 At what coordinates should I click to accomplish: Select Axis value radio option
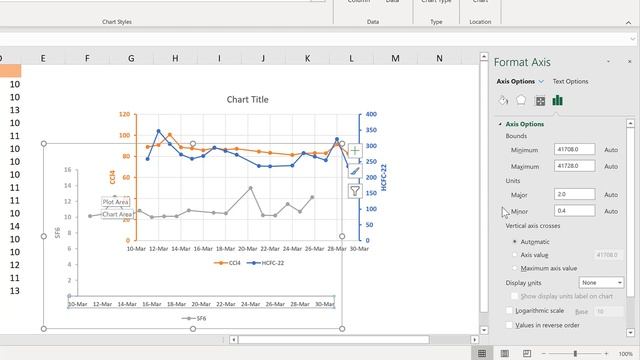point(514,255)
